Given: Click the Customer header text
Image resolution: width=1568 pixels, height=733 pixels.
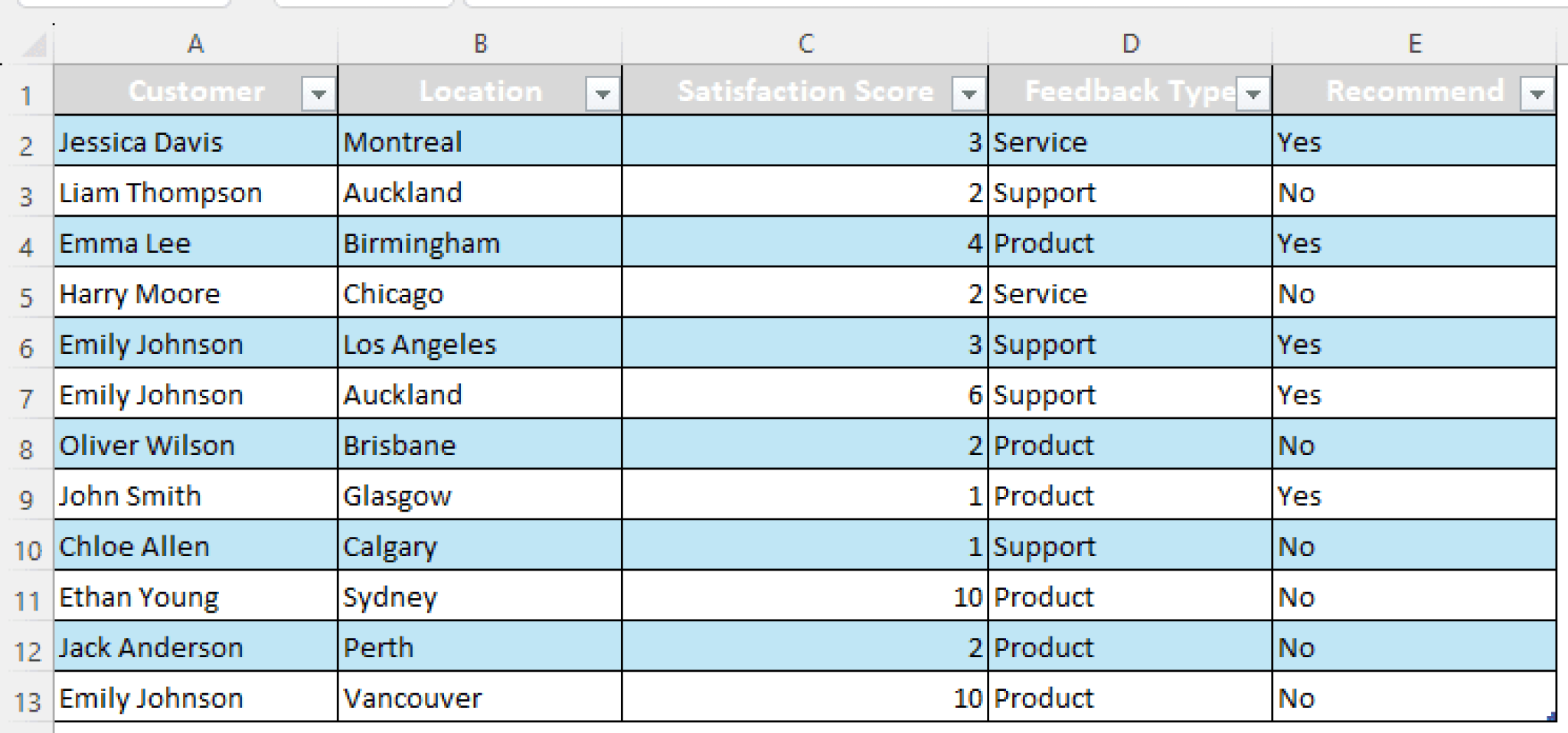Looking at the screenshot, I should tap(196, 91).
